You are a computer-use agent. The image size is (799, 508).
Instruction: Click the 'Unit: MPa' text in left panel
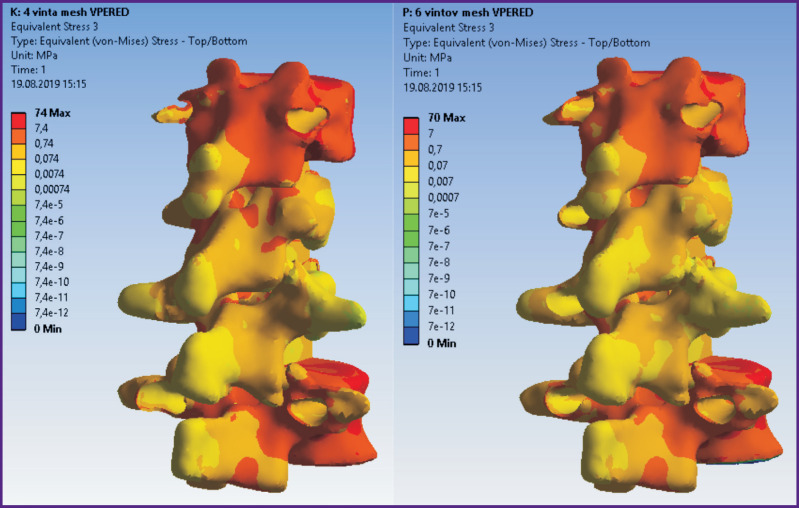[37, 56]
